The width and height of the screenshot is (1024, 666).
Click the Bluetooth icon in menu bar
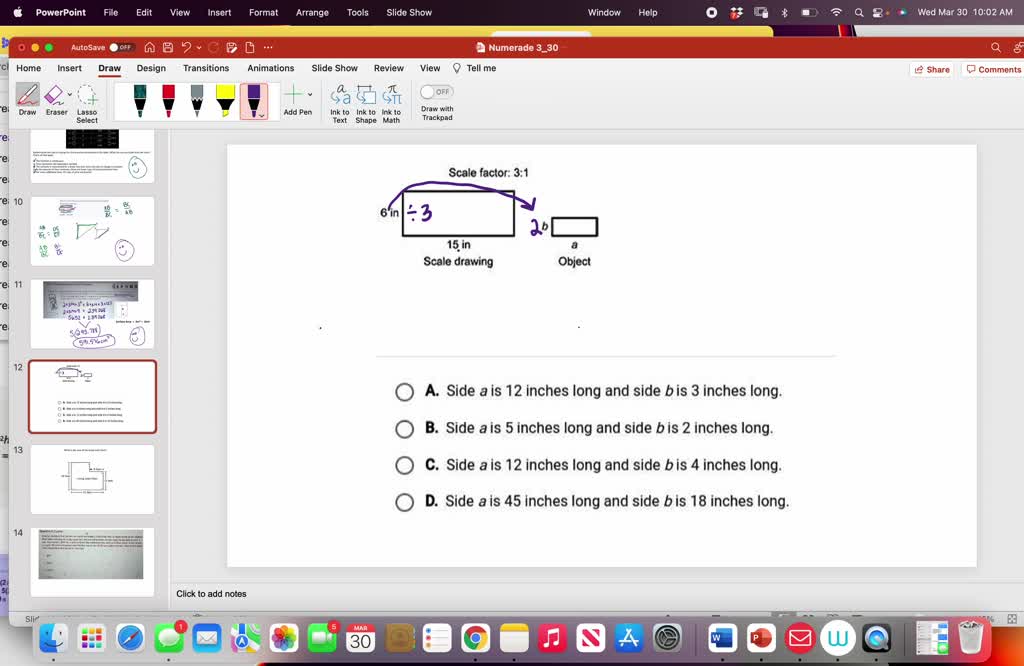click(784, 12)
